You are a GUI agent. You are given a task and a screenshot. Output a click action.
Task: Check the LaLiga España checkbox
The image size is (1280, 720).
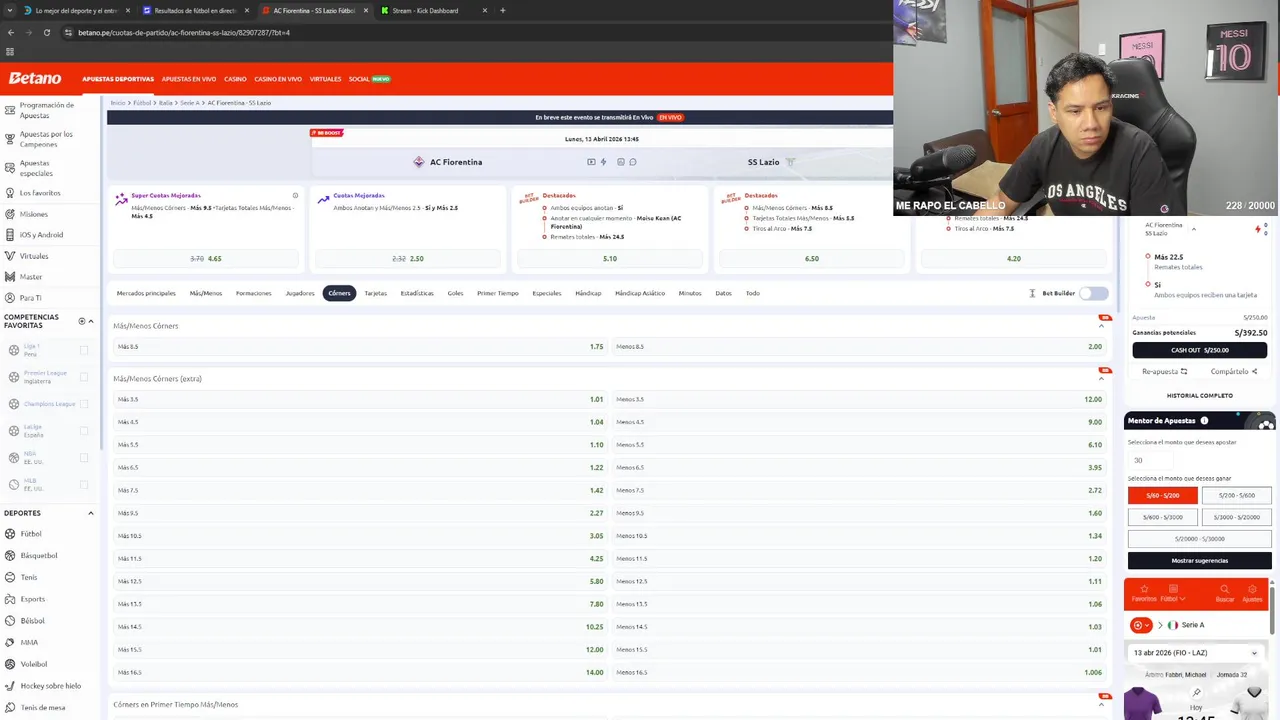tap(84, 431)
